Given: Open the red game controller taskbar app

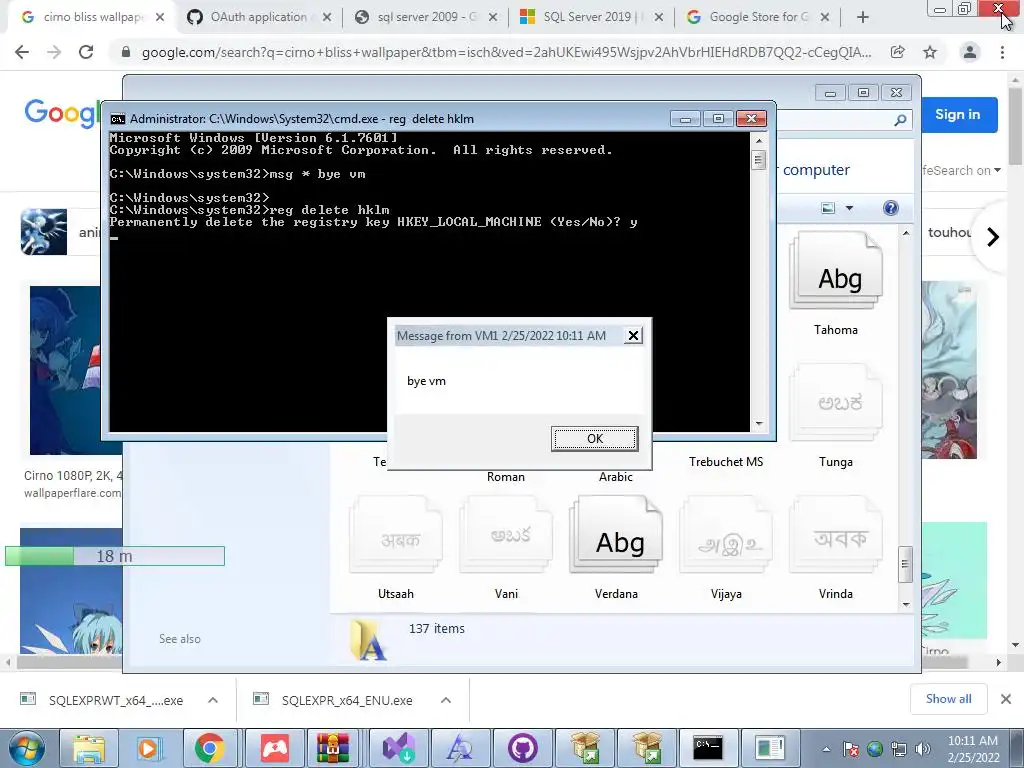Looking at the screenshot, I should point(274,748).
